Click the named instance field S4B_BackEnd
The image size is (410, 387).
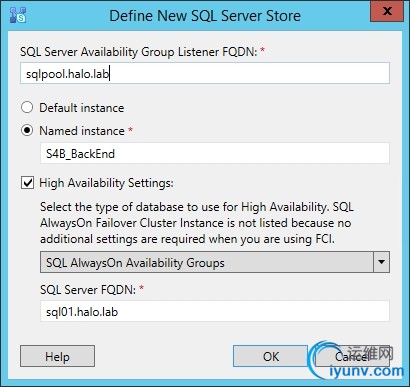215,153
